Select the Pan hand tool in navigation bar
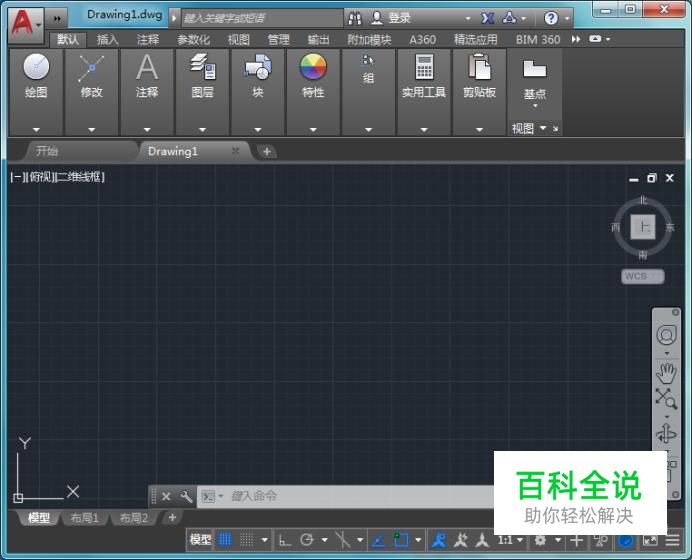This screenshot has height=560, width=692. coord(666,372)
